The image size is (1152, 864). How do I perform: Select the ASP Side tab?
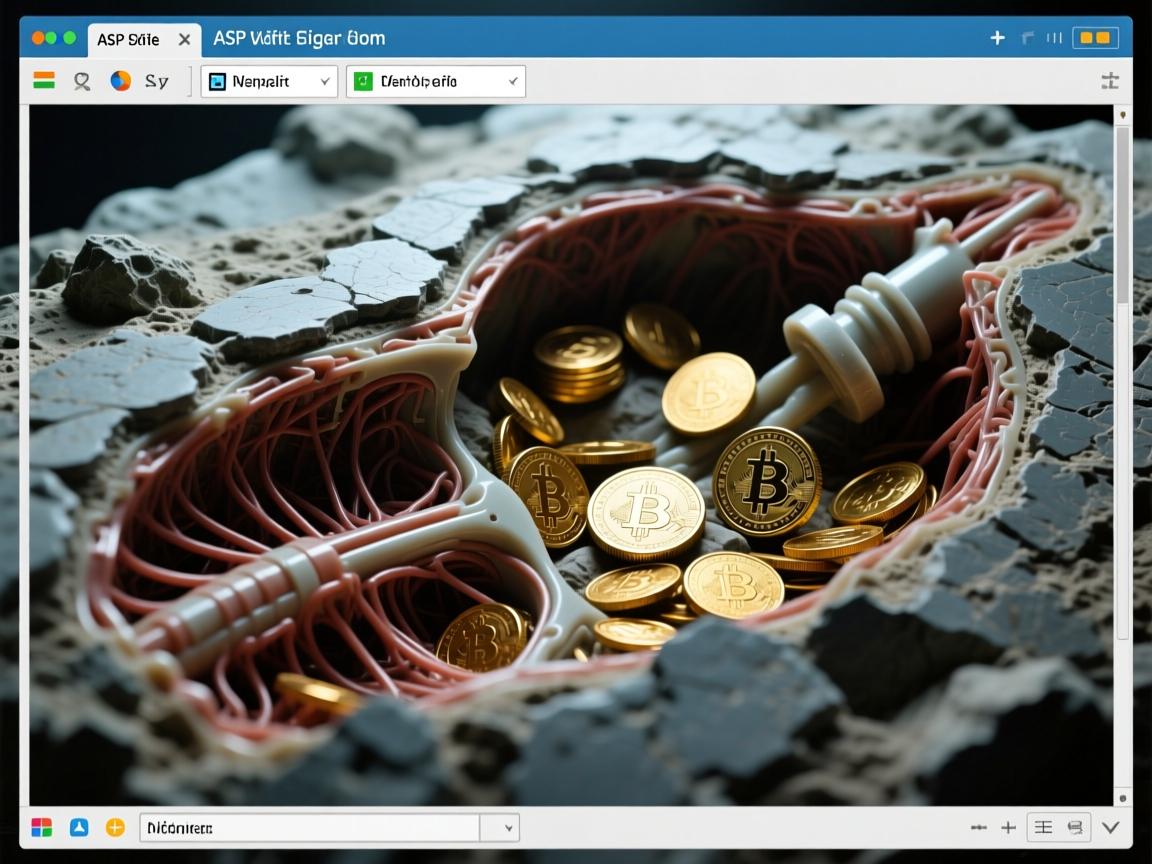click(128, 40)
